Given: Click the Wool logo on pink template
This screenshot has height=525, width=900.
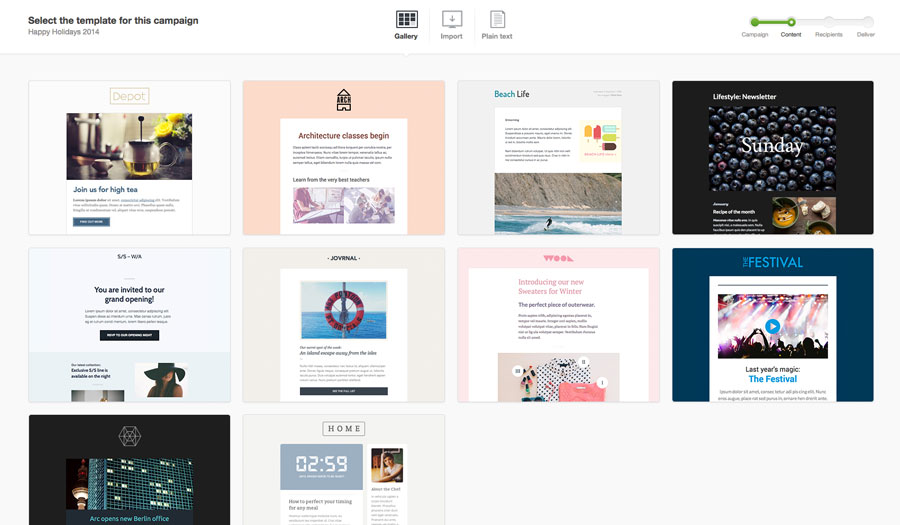Looking at the screenshot, I should tap(558, 258).
